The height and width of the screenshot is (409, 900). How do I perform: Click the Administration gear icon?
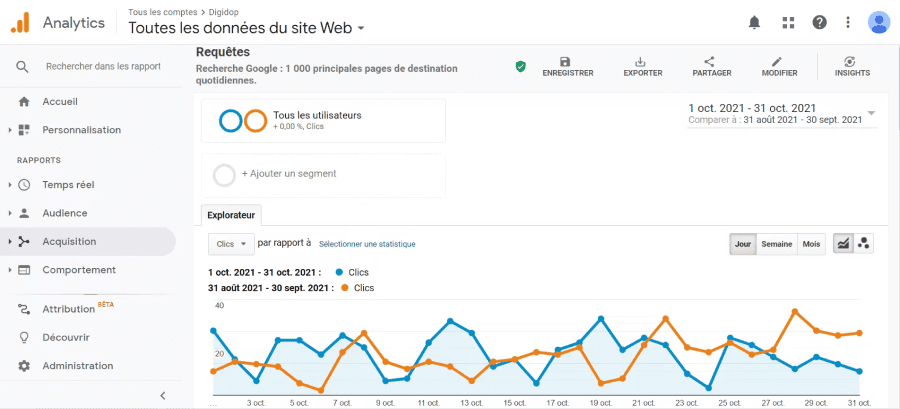(x=24, y=365)
